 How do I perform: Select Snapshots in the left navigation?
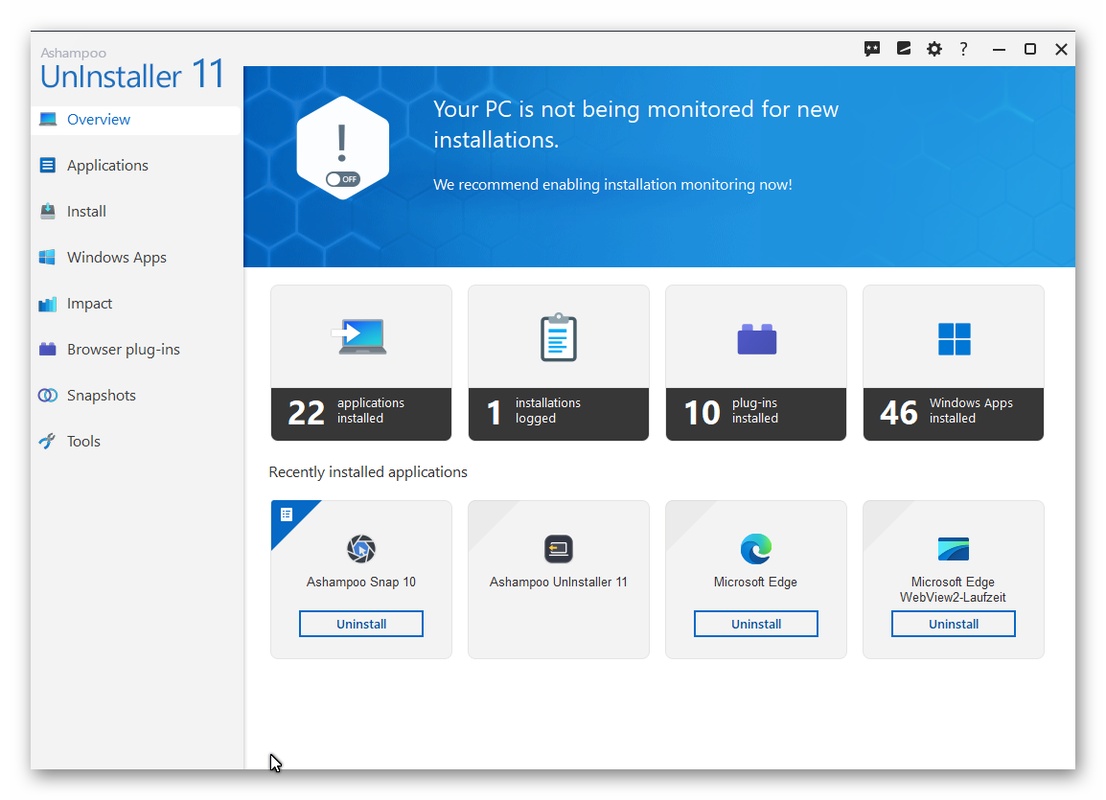[101, 396]
